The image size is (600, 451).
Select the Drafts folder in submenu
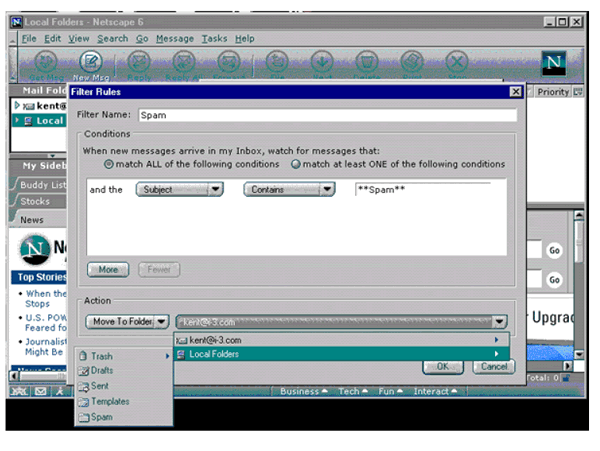124,371
